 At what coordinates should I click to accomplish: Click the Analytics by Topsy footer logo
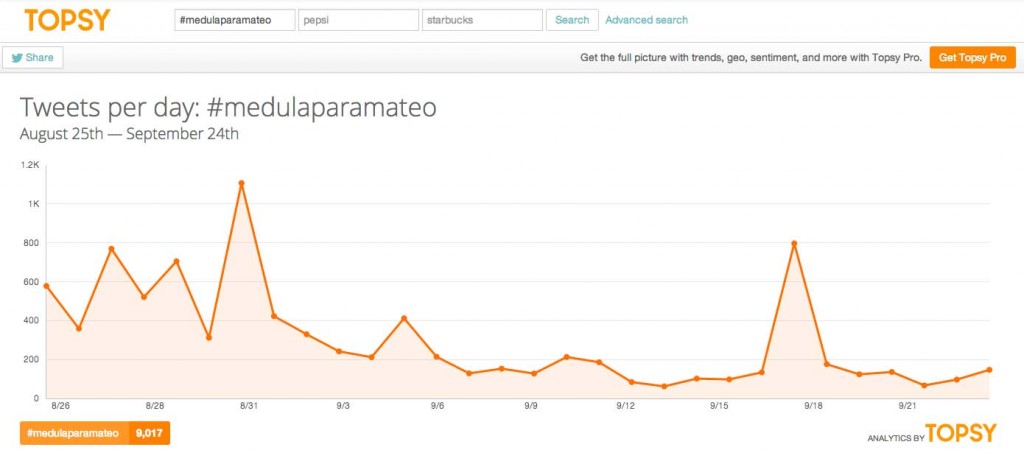pyautogui.click(x=932, y=434)
